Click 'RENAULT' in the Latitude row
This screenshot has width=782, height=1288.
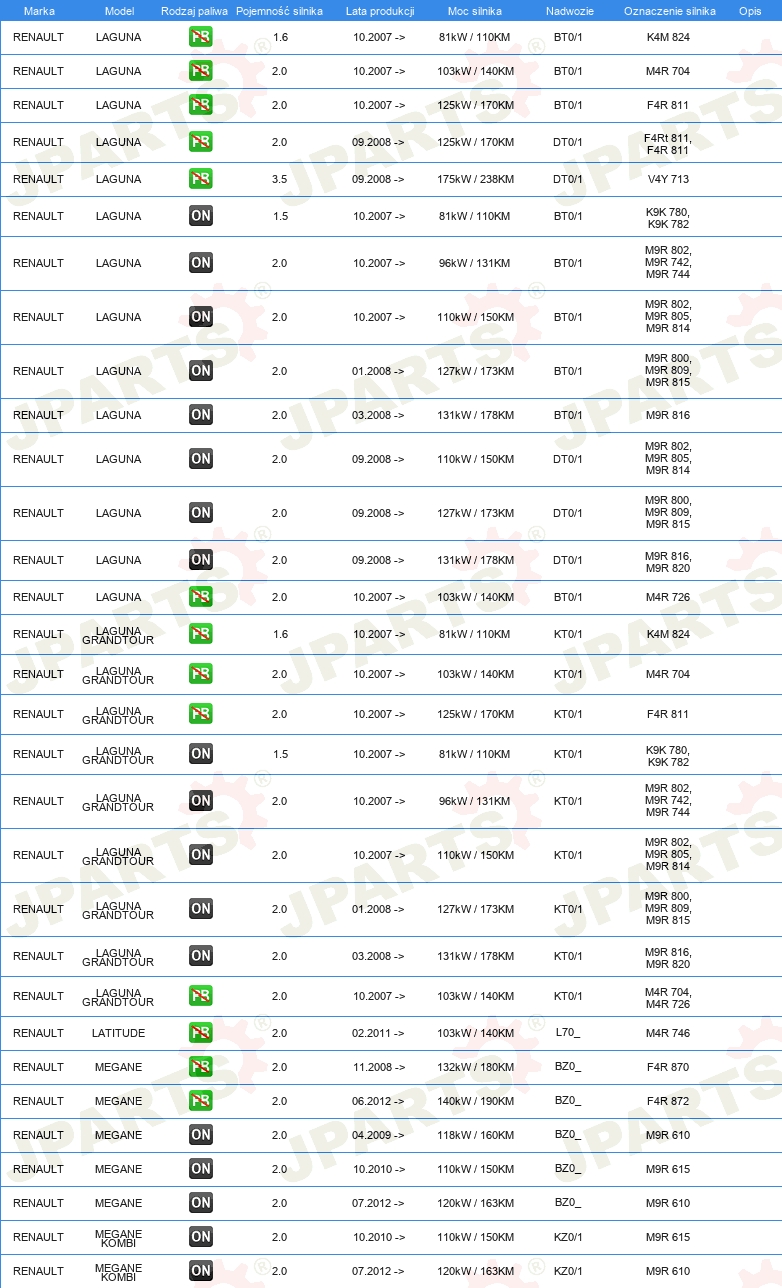coord(38,1033)
